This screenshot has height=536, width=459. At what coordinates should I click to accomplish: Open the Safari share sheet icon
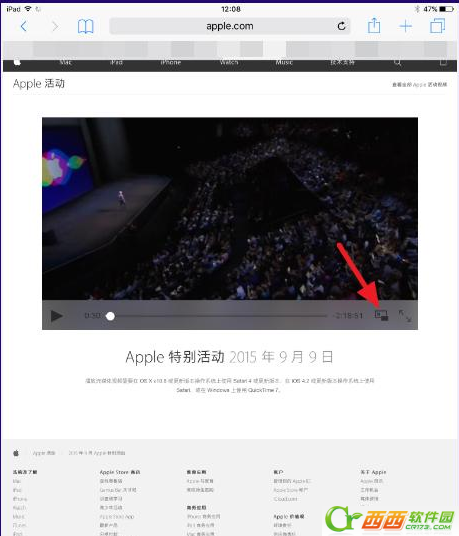click(x=374, y=26)
